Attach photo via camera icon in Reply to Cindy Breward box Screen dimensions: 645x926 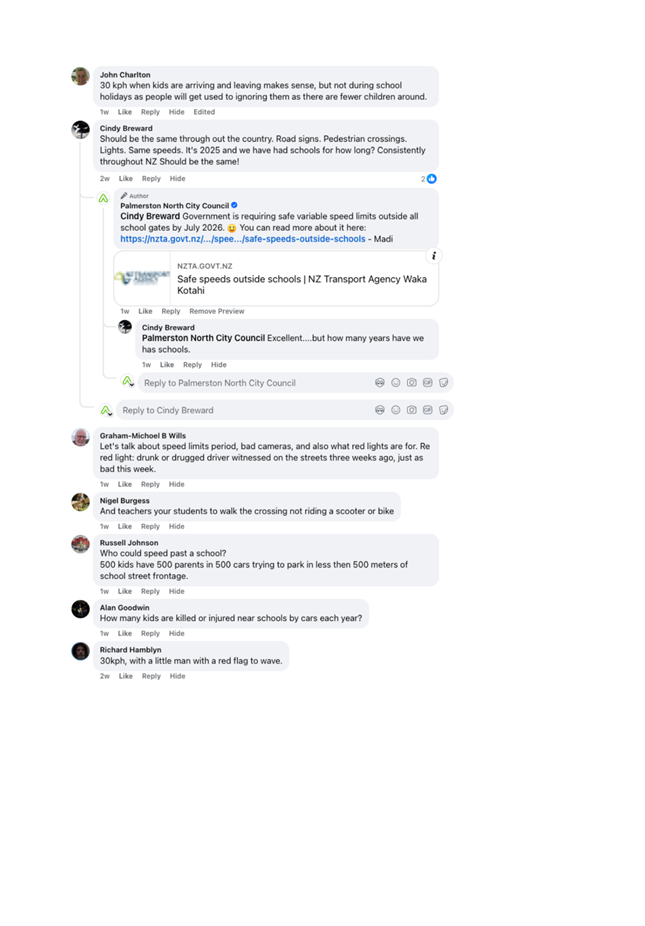(x=412, y=410)
